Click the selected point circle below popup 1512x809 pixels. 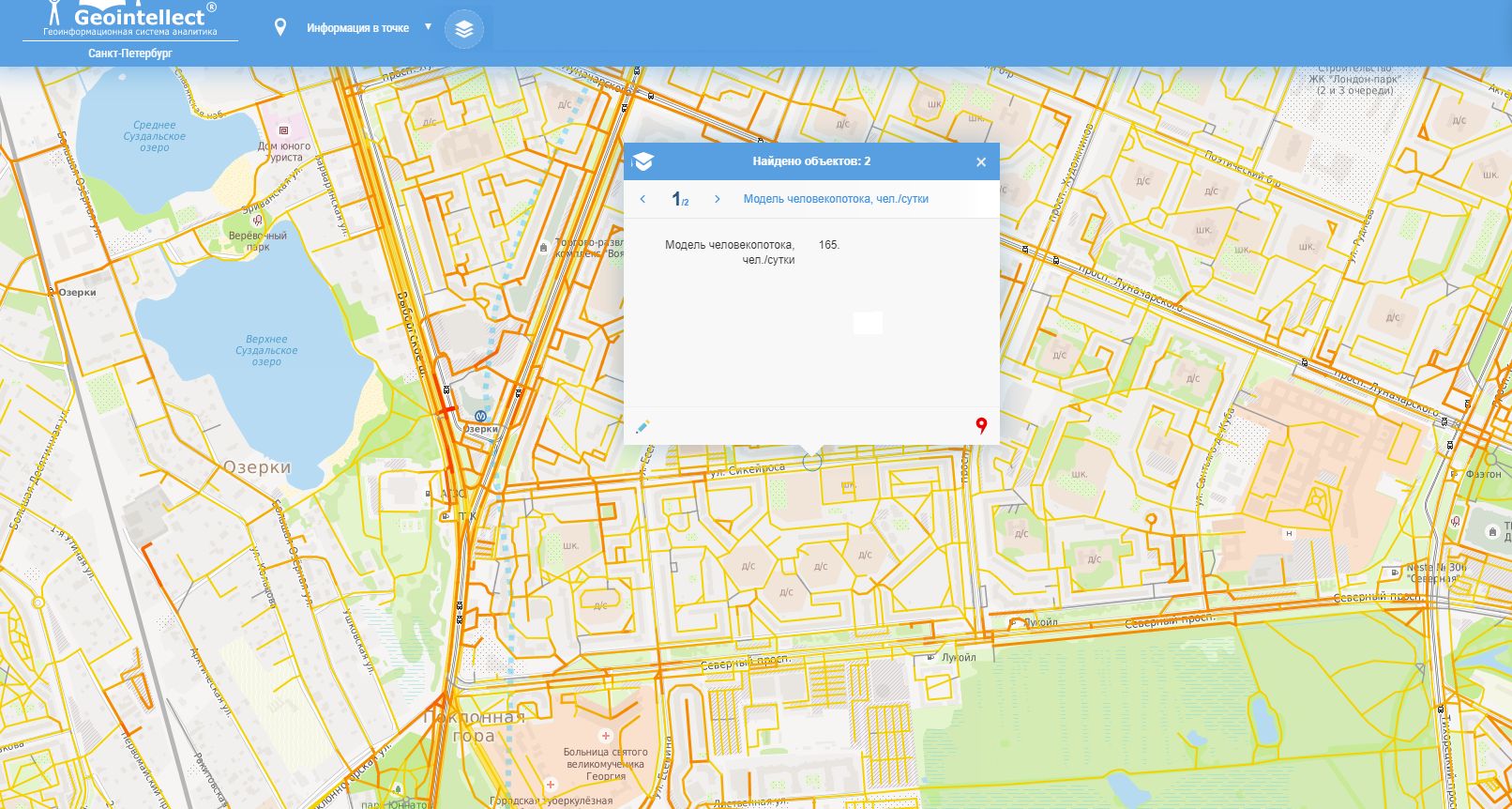(812, 461)
